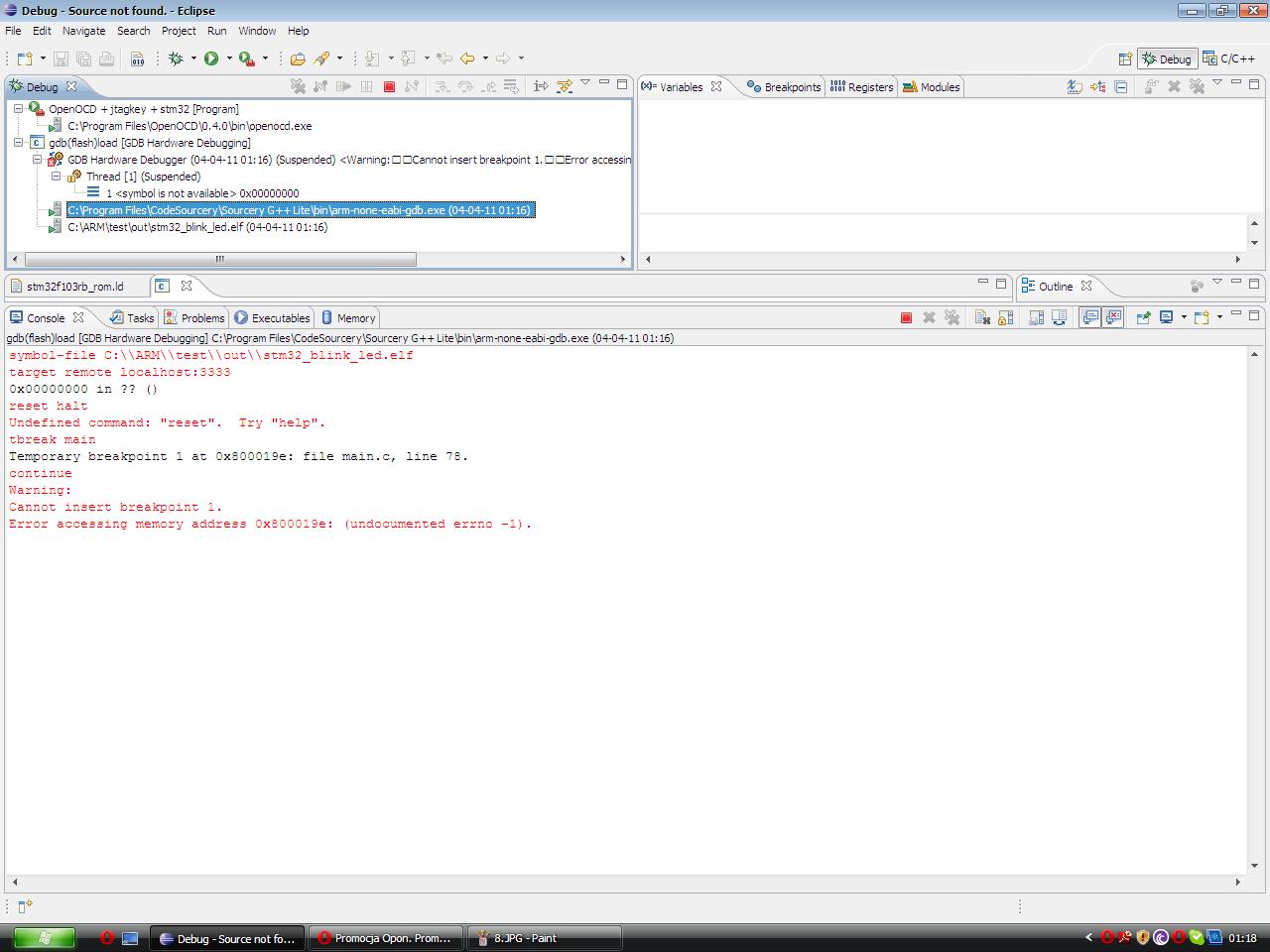Click the Display Selected Console monitor icon

click(x=1167, y=317)
